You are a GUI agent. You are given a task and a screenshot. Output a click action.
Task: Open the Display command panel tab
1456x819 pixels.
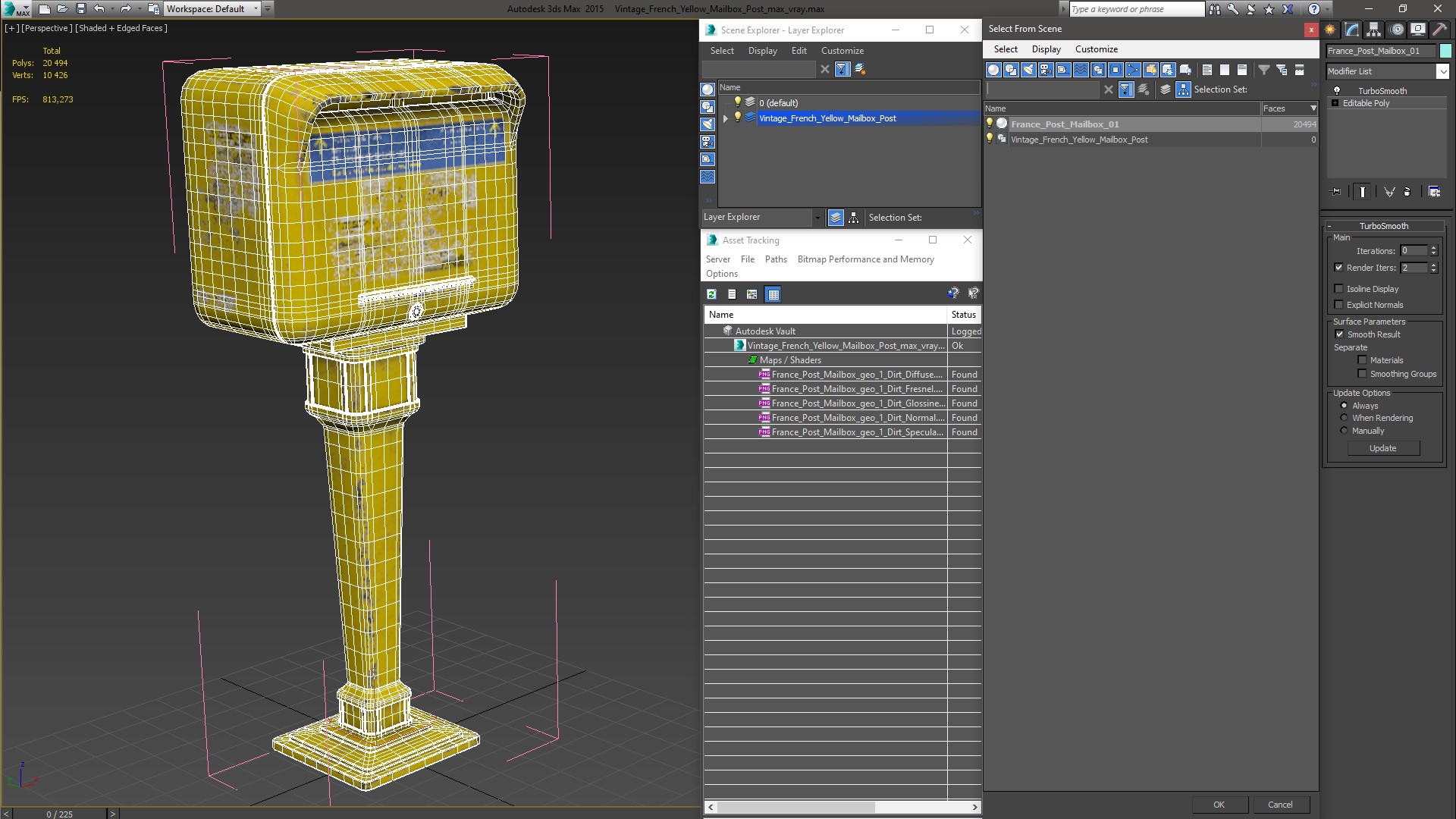tap(1418, 30)
